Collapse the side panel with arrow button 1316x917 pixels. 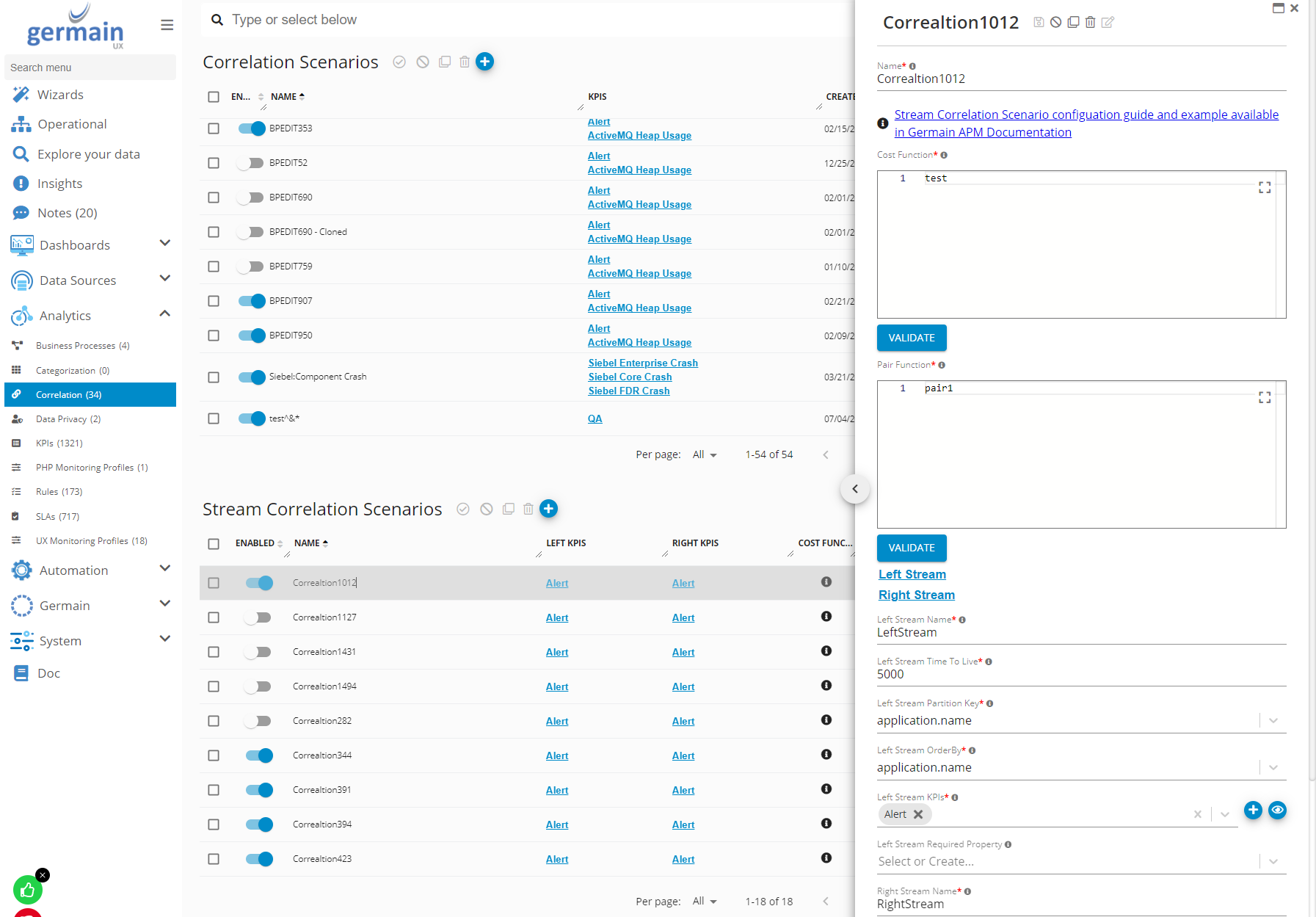[855, 489]
